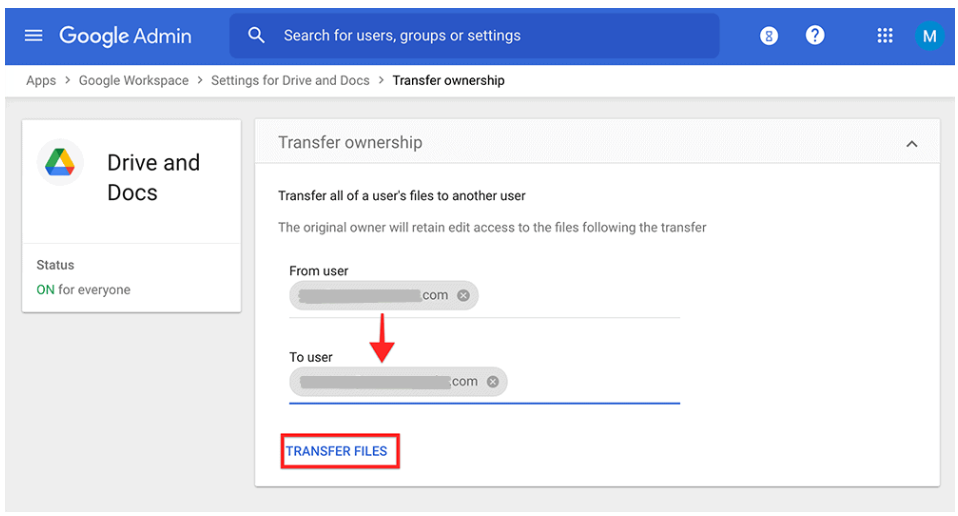
Task: Open the hamburger main menu
Action: pyautogui.click(x=34, y=36)
